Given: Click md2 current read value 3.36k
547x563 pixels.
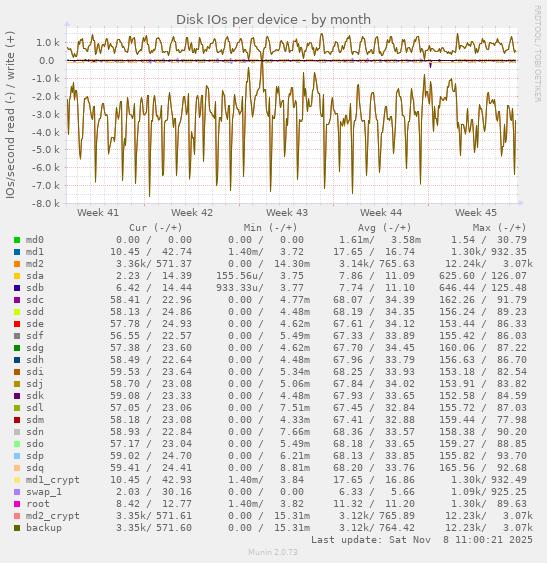Looking at the screenshot, I should [x=131, y=264].
